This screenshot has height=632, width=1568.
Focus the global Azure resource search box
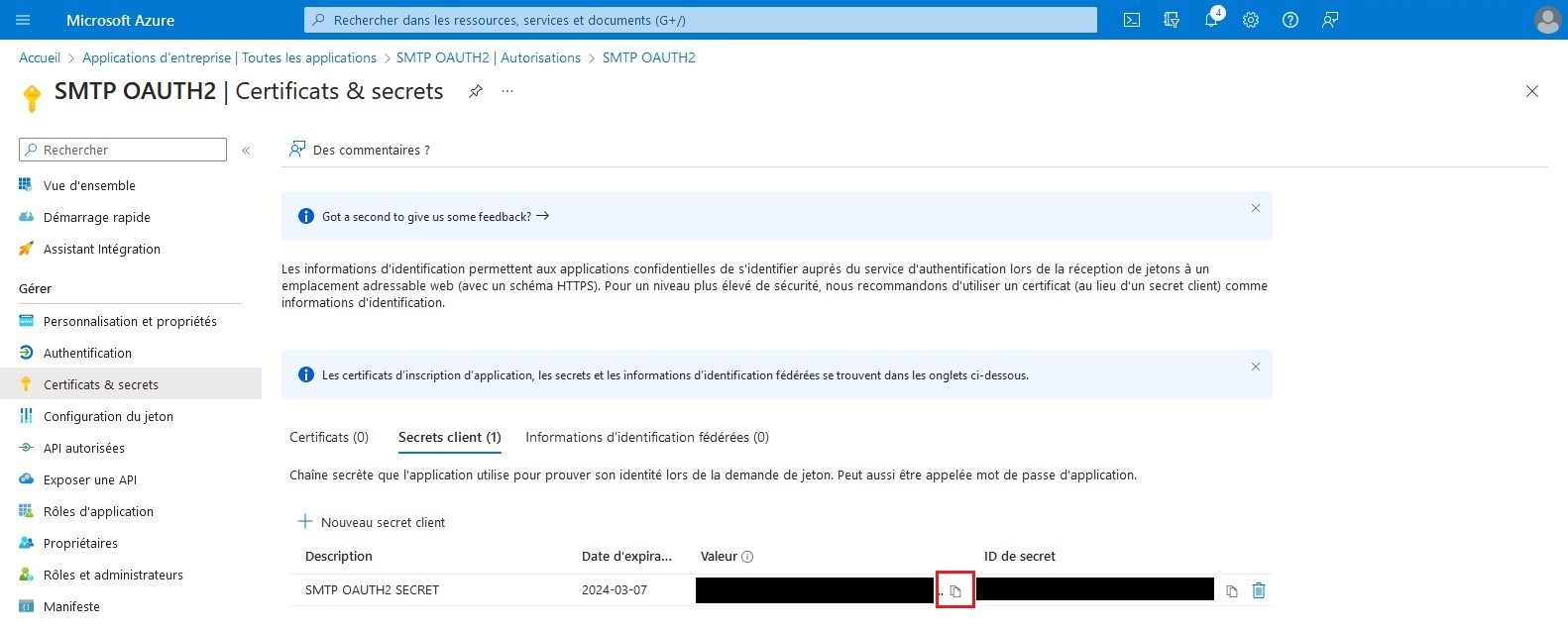pos(701,20)
